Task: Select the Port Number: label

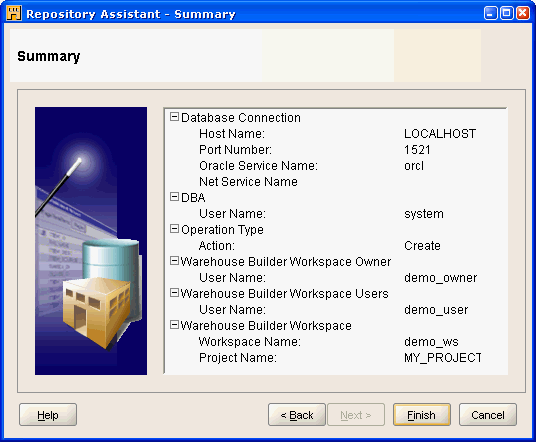Action: 236,150
